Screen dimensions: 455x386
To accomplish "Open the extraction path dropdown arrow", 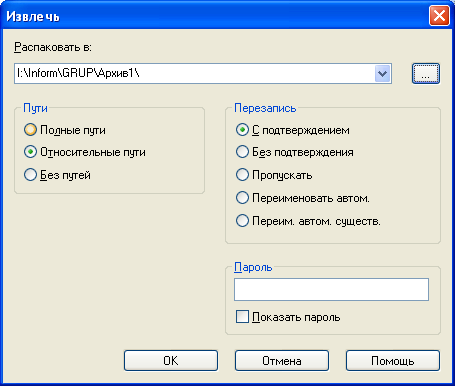I will coord(382,73).
